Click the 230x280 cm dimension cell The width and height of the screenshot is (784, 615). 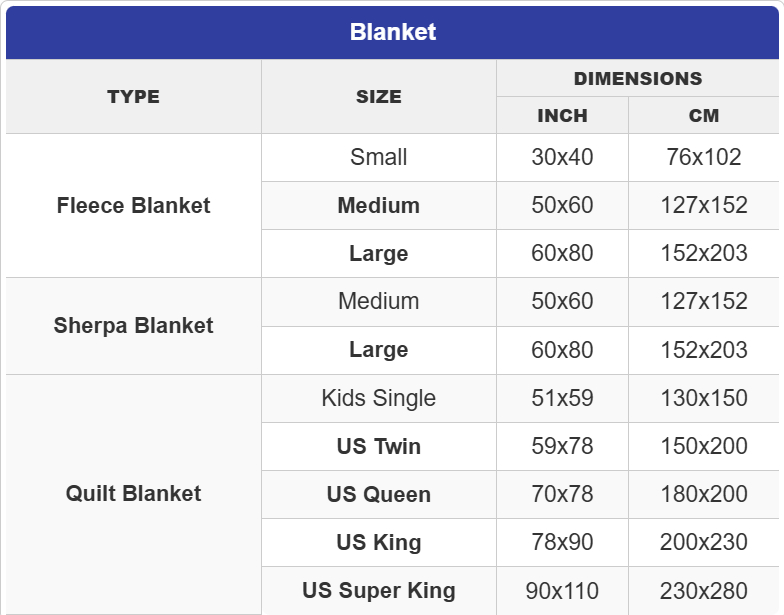(x=703, y=590)
